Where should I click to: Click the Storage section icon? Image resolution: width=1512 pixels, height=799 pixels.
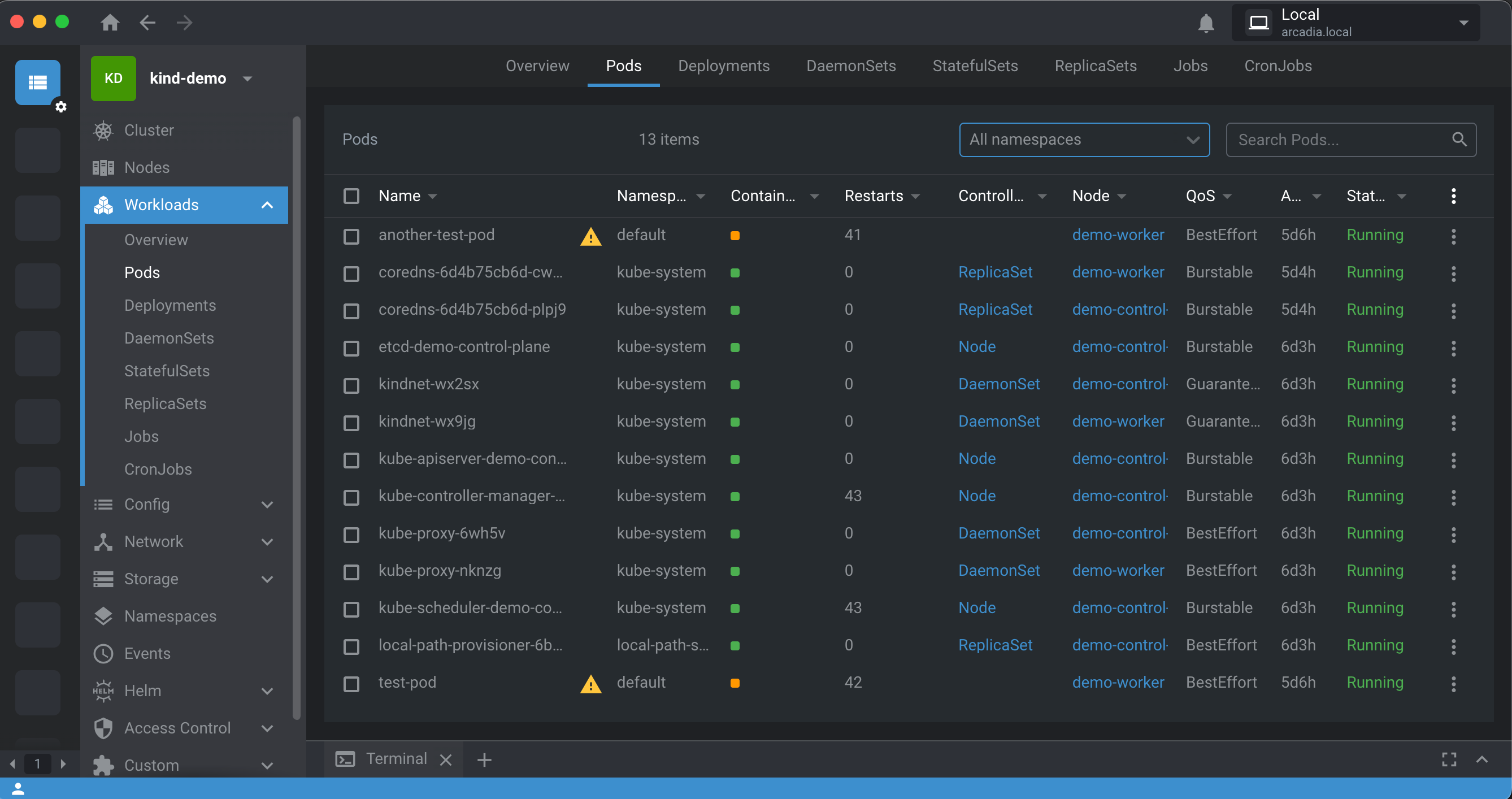point(103,579)
